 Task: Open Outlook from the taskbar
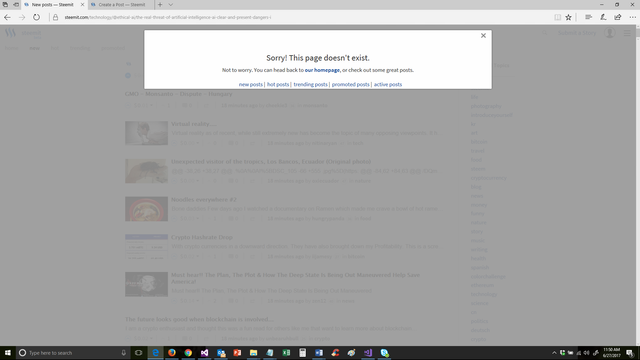tap(221, 353)
